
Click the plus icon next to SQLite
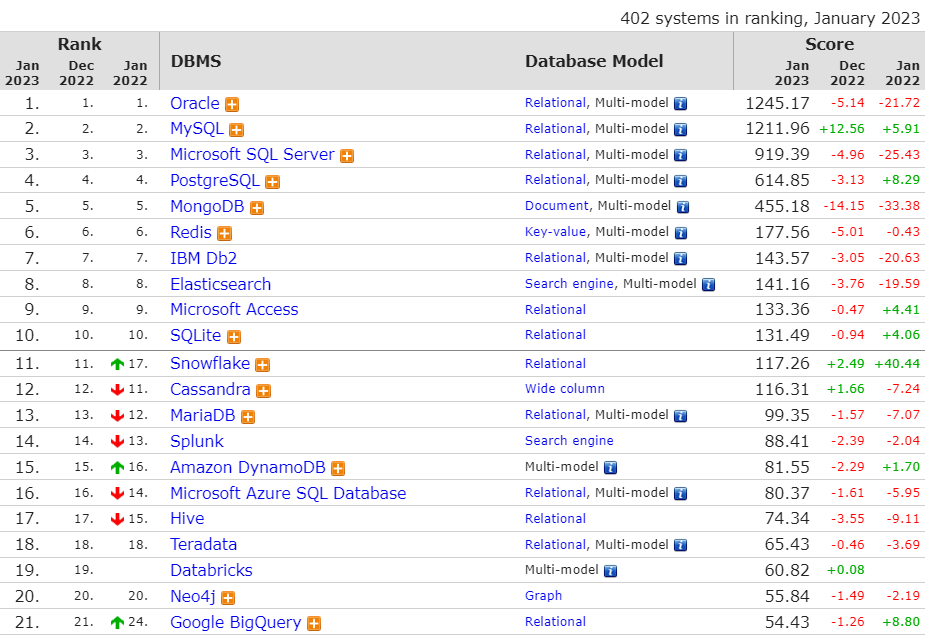234,337
